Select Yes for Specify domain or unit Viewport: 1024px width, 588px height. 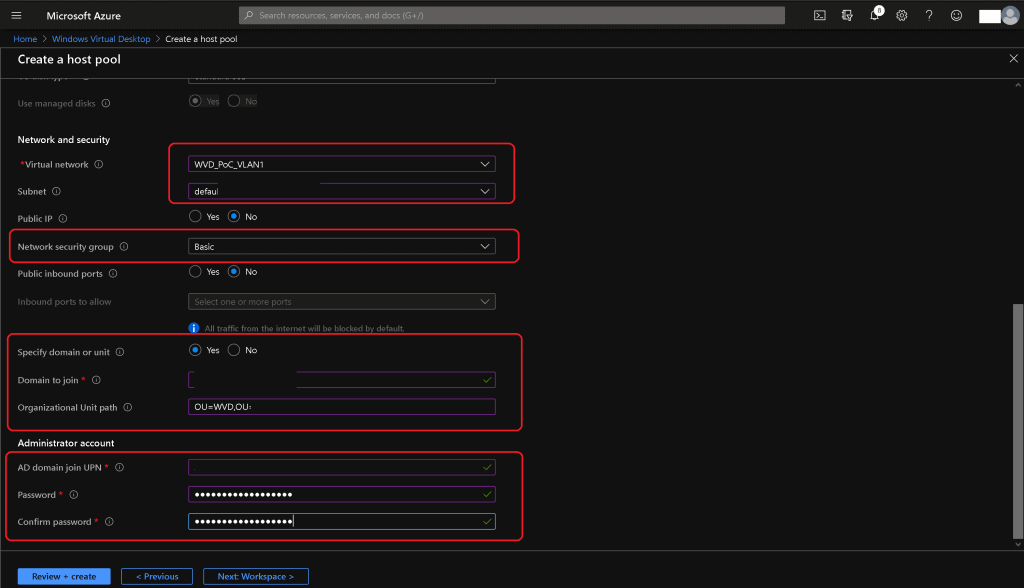tap(195, 350)
